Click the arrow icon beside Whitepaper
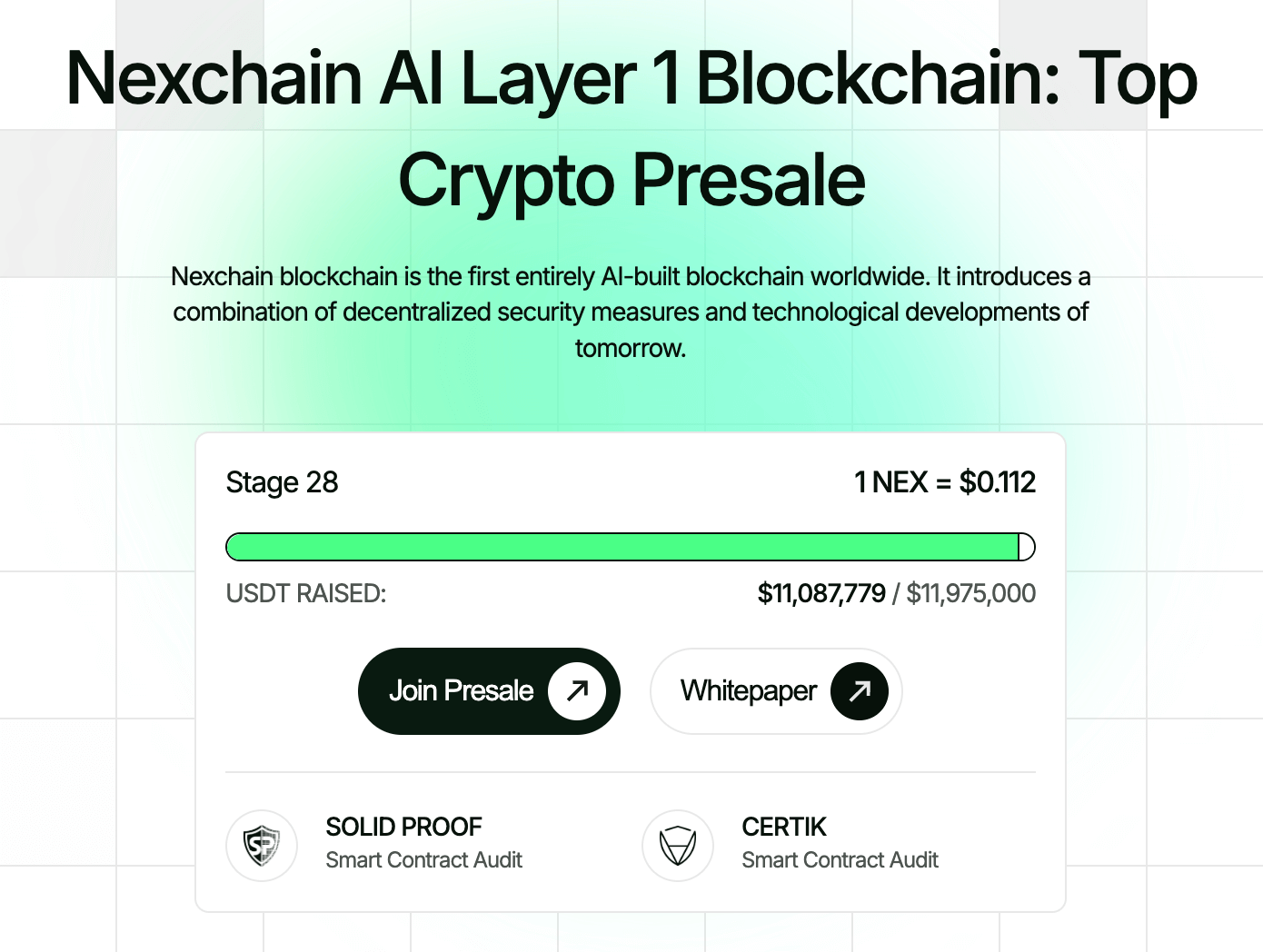Screen dimensions: 1263x952 pos(860,691)
